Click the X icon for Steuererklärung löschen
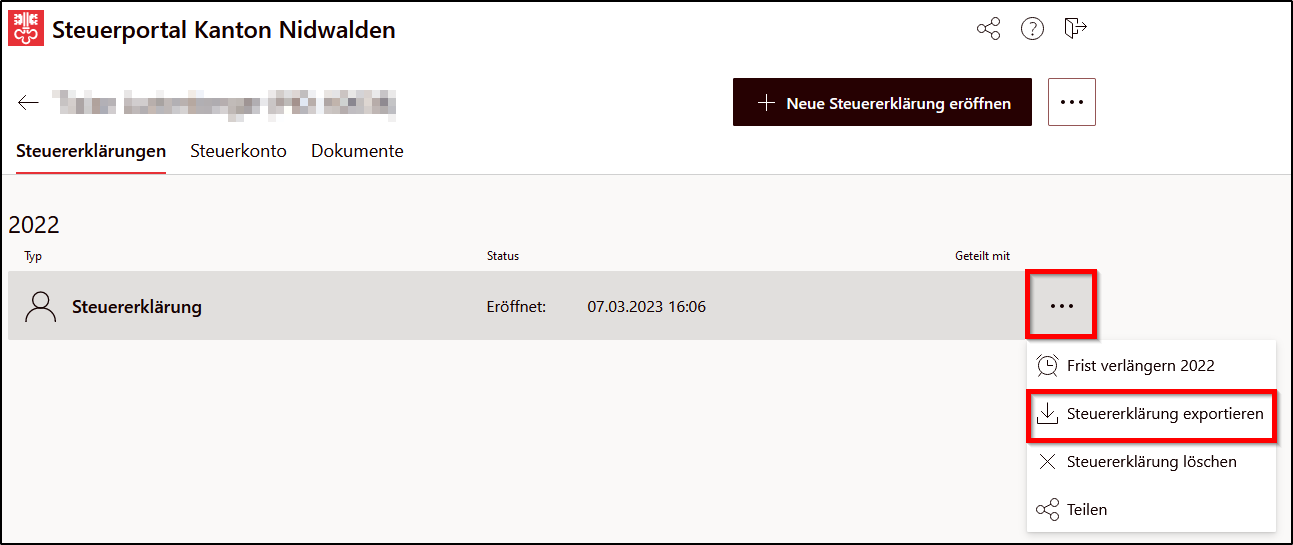1293x545 pixels. point(1047,462)
